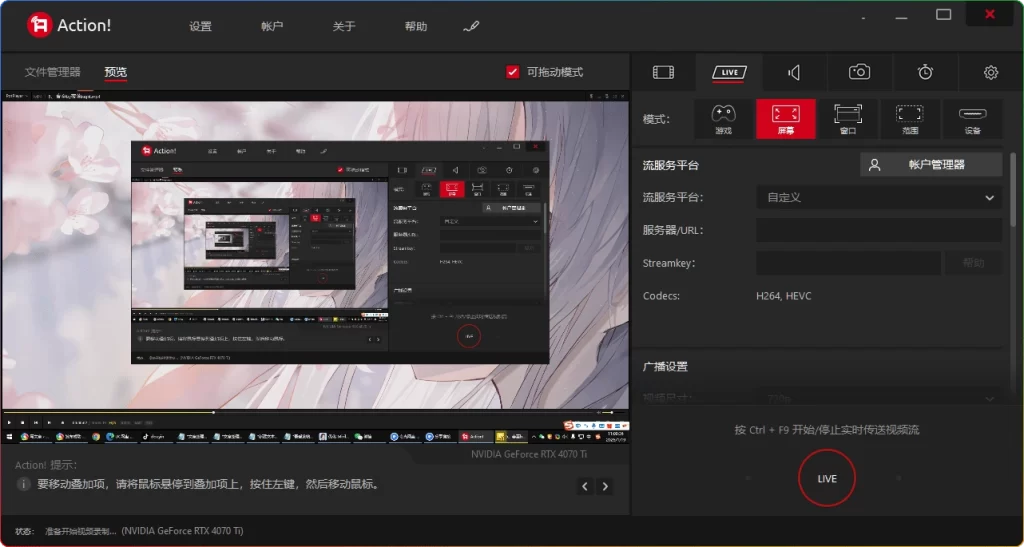The height and width of the screenshot is (547, 1024).
Task: Open the 帐户 menu
Action: pyautogui.click(x=272, y=27)
